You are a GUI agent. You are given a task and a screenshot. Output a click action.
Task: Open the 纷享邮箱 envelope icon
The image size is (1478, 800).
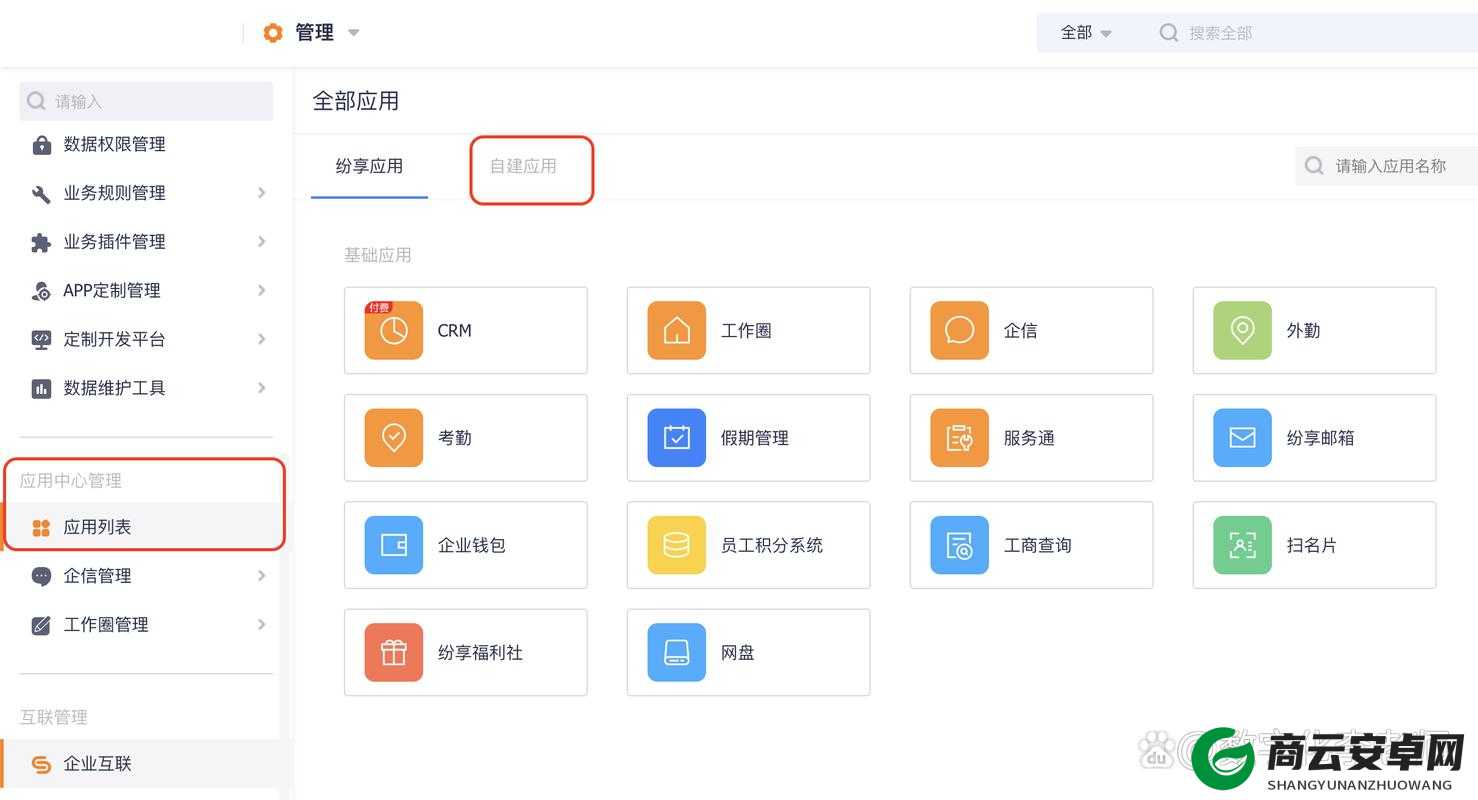tap(1243, 437)
